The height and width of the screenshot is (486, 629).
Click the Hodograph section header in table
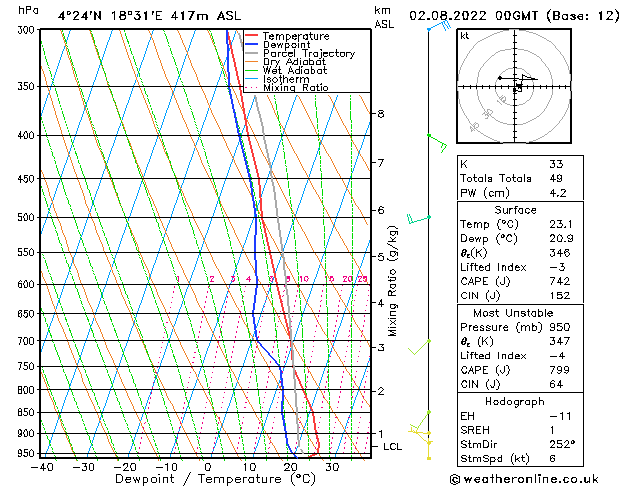point(516,401)
